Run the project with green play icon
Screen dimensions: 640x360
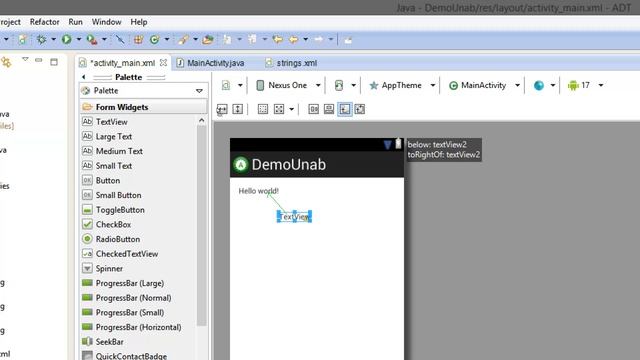[67, 39]
